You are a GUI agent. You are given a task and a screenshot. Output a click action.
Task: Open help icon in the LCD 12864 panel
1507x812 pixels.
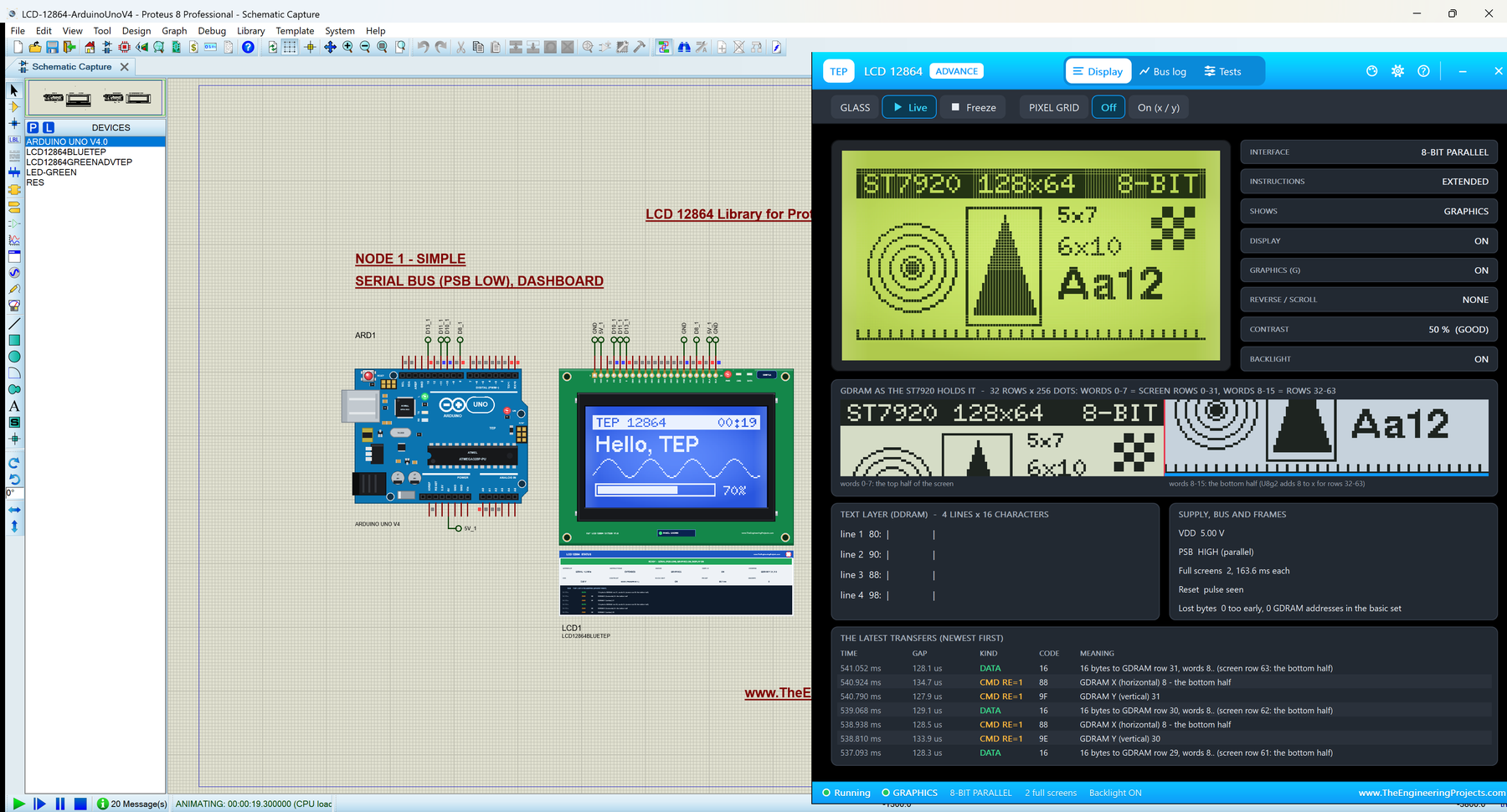coord(1423,71)
